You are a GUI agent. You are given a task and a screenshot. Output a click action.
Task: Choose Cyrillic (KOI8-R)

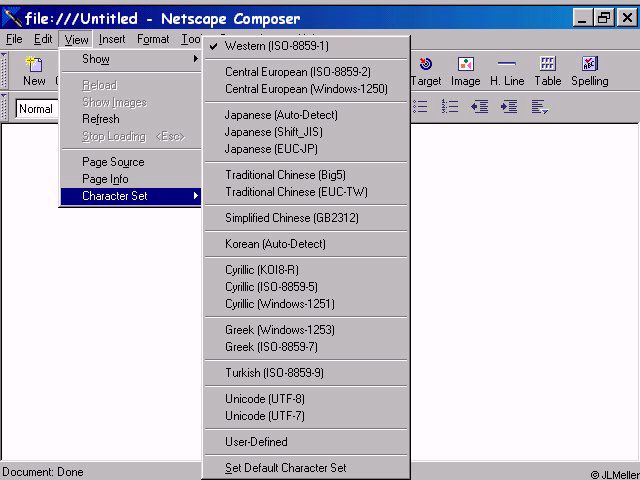(x=306, y=270)
